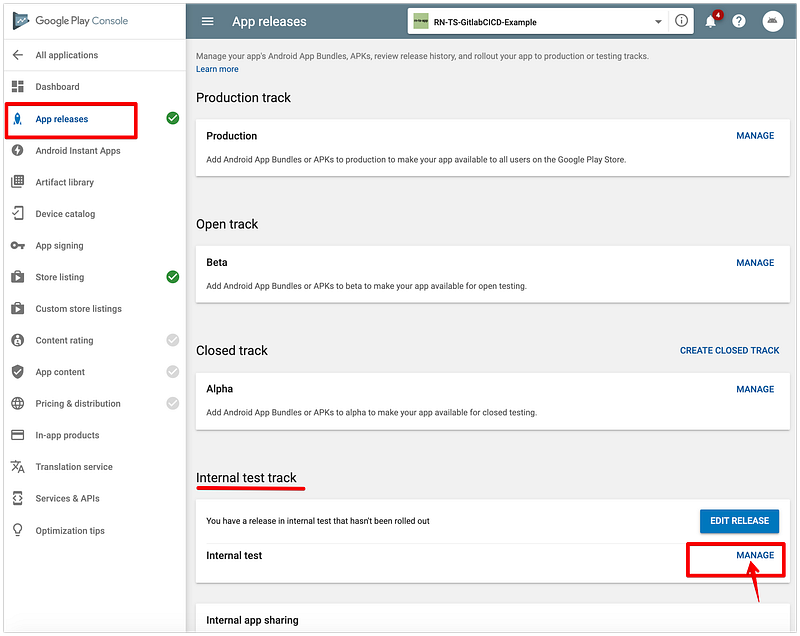Open Services & APIs
Screen dimensions: 800x636
coord(67,498)
